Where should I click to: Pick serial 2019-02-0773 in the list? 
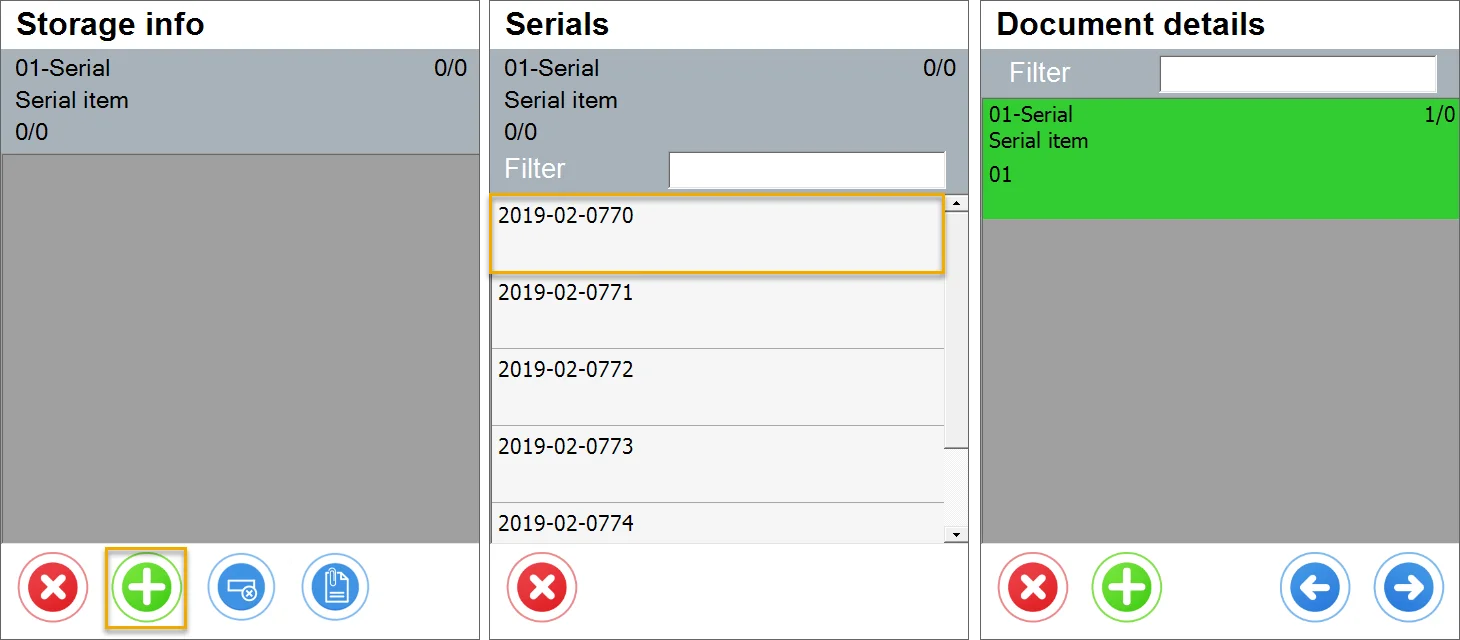716,463
